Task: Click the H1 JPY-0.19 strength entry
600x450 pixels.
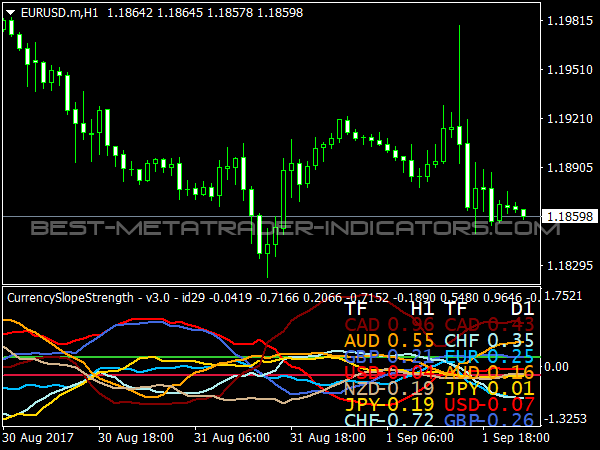Action: (x=389, y=404)
